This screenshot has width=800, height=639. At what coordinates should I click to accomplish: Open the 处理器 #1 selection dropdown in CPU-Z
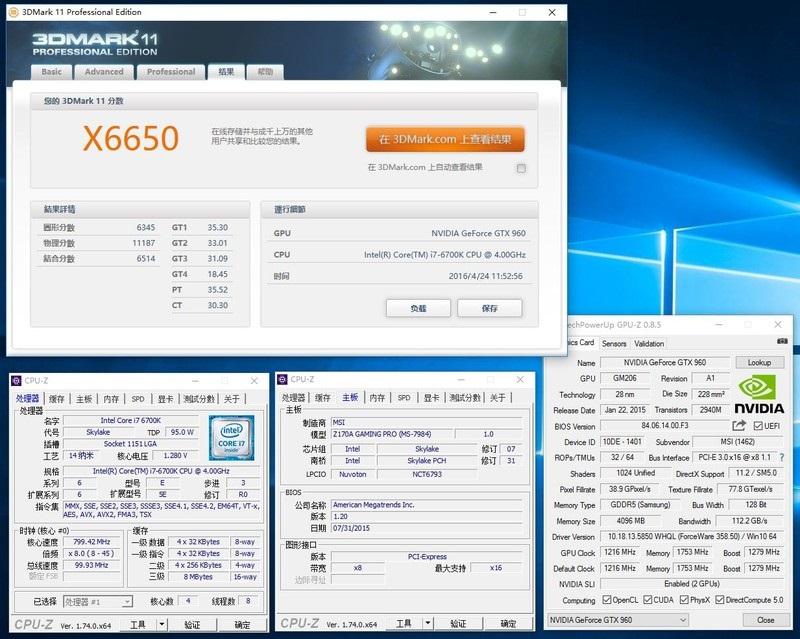[x=98, y=602]
